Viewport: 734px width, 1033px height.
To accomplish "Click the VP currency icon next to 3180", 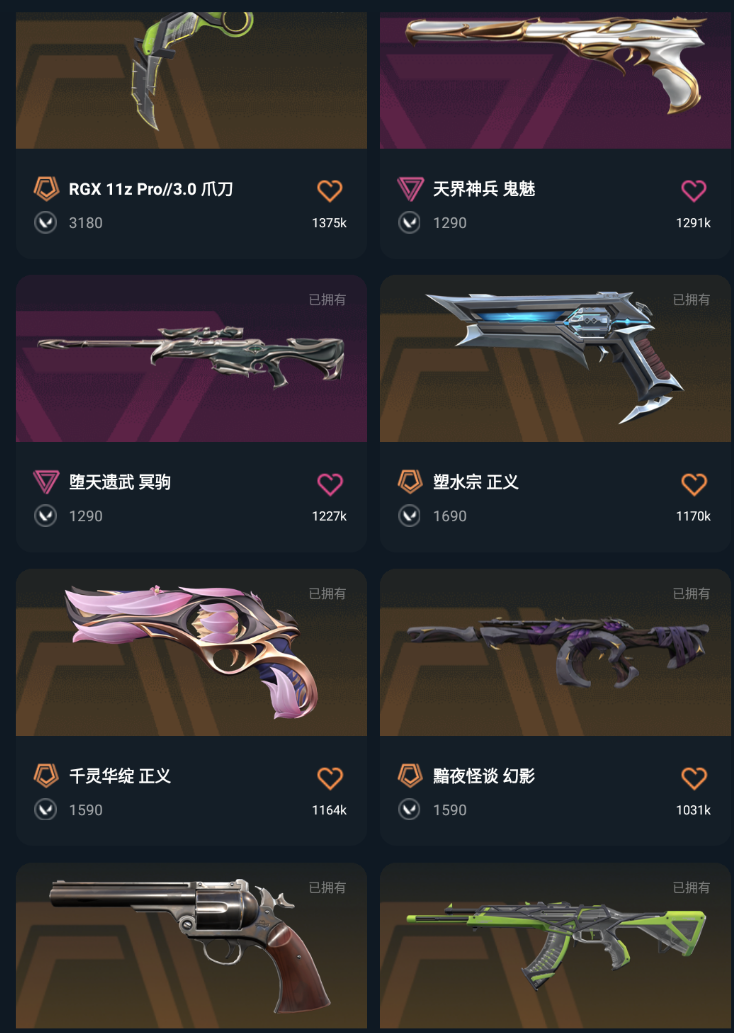I will [45, 223].
